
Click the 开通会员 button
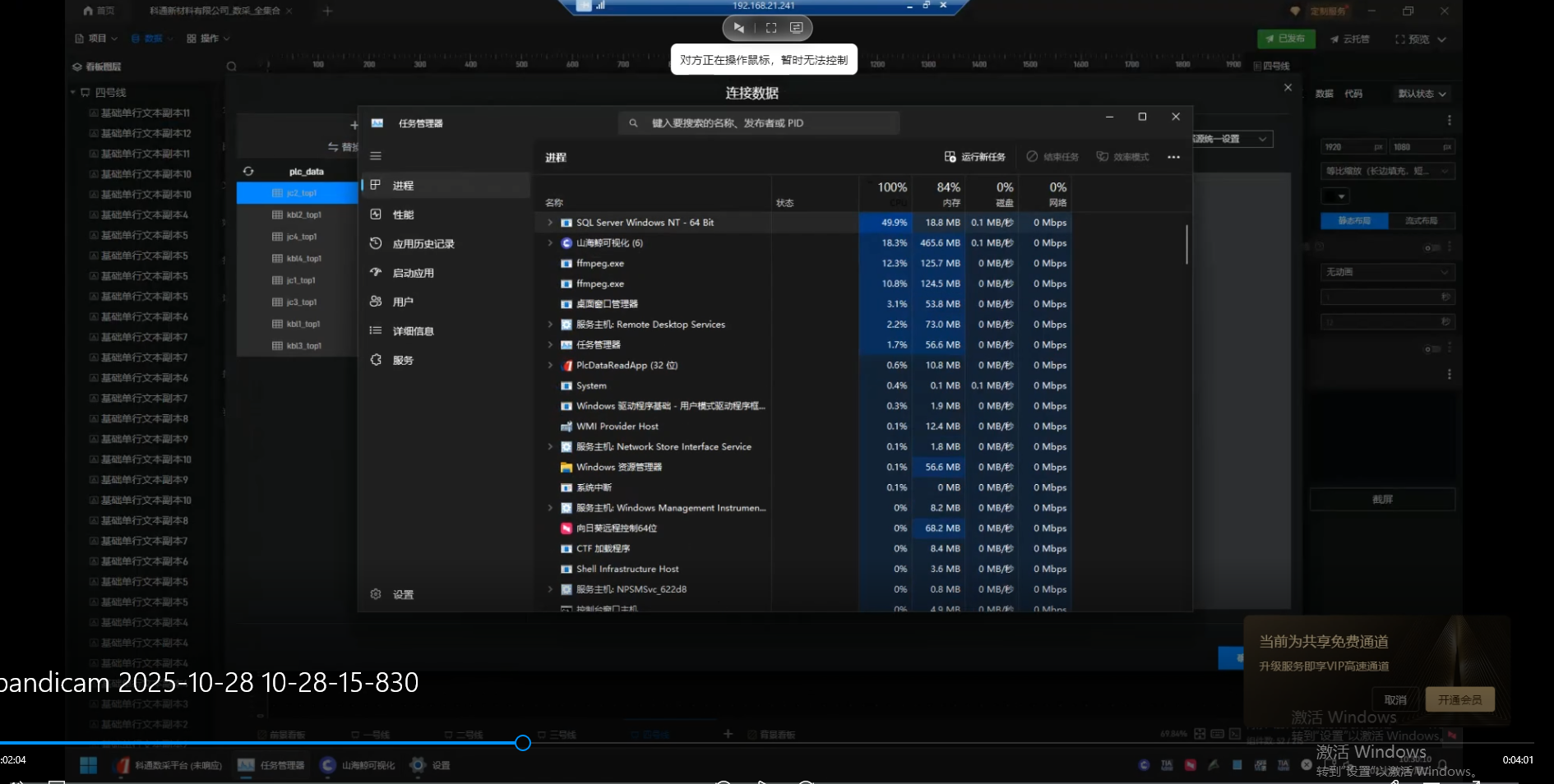pyautogui.click(x=1459, y=700)
